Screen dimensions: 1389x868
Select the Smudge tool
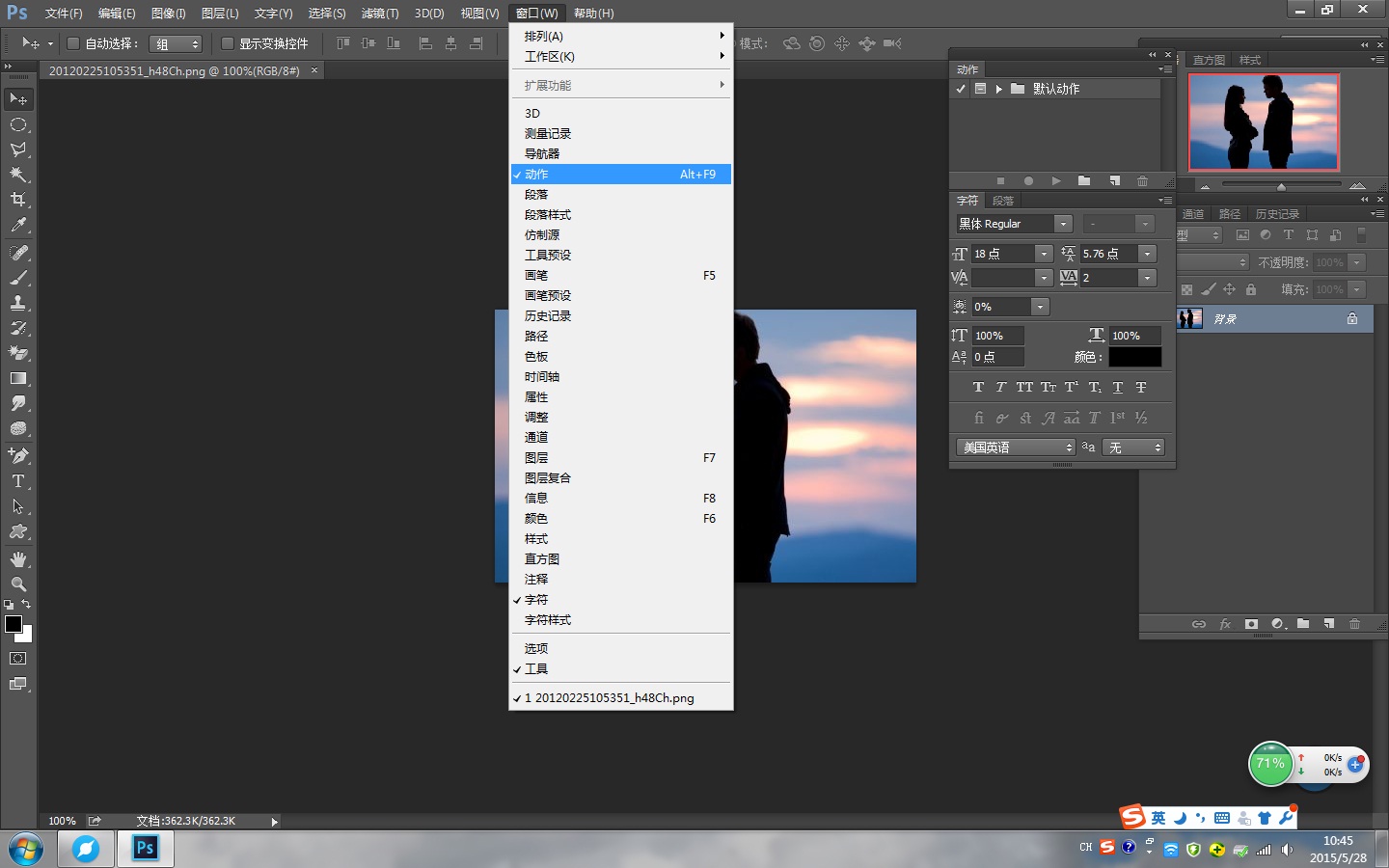[x=17, y=403]
